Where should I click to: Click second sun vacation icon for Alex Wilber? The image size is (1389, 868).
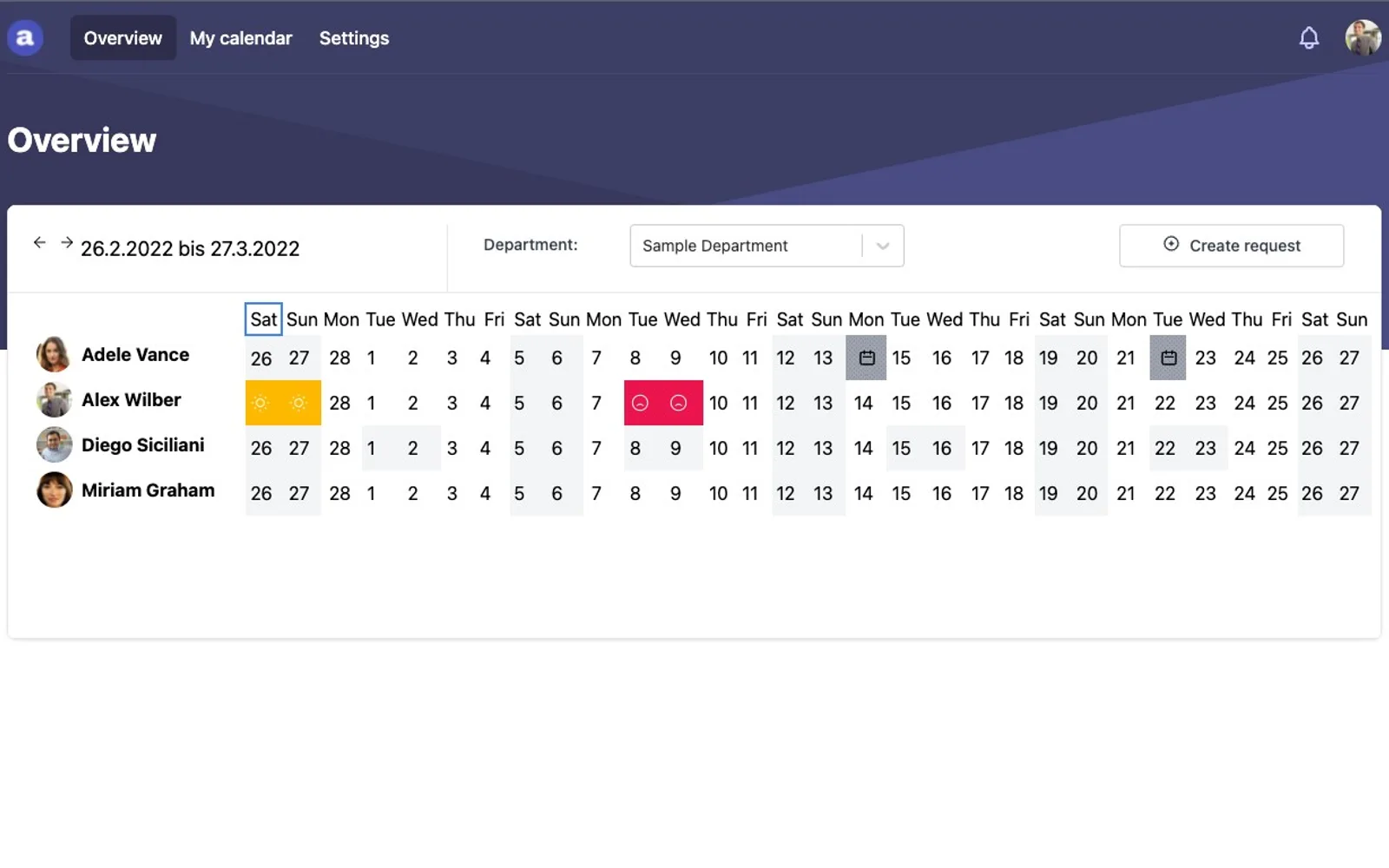pos(299,403)
